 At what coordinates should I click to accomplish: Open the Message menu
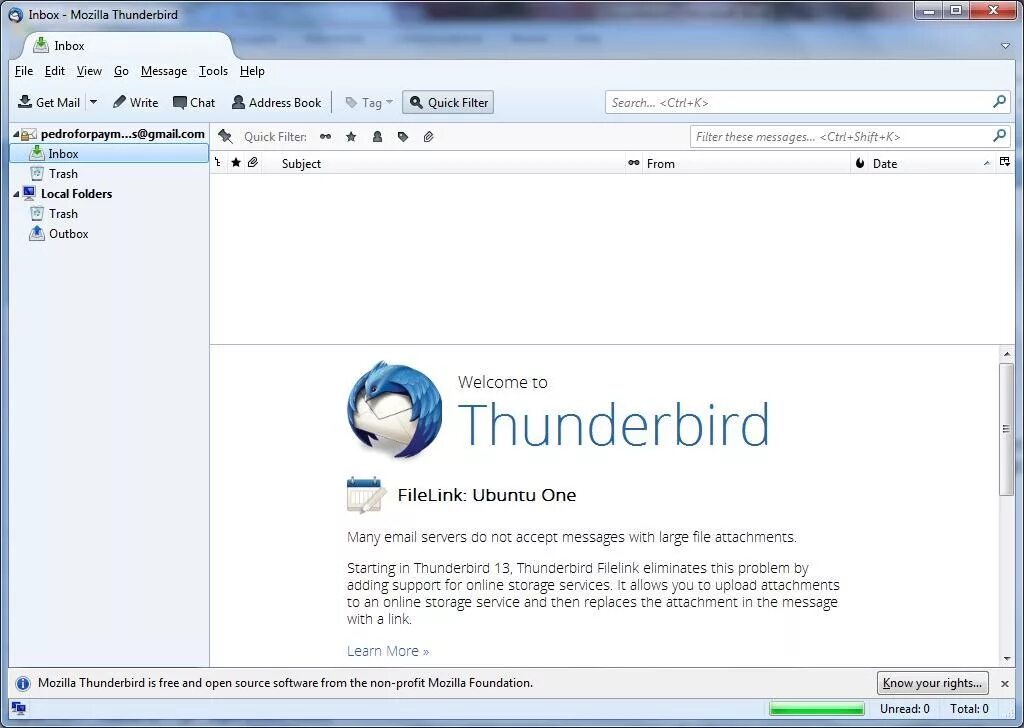[164, 71]
